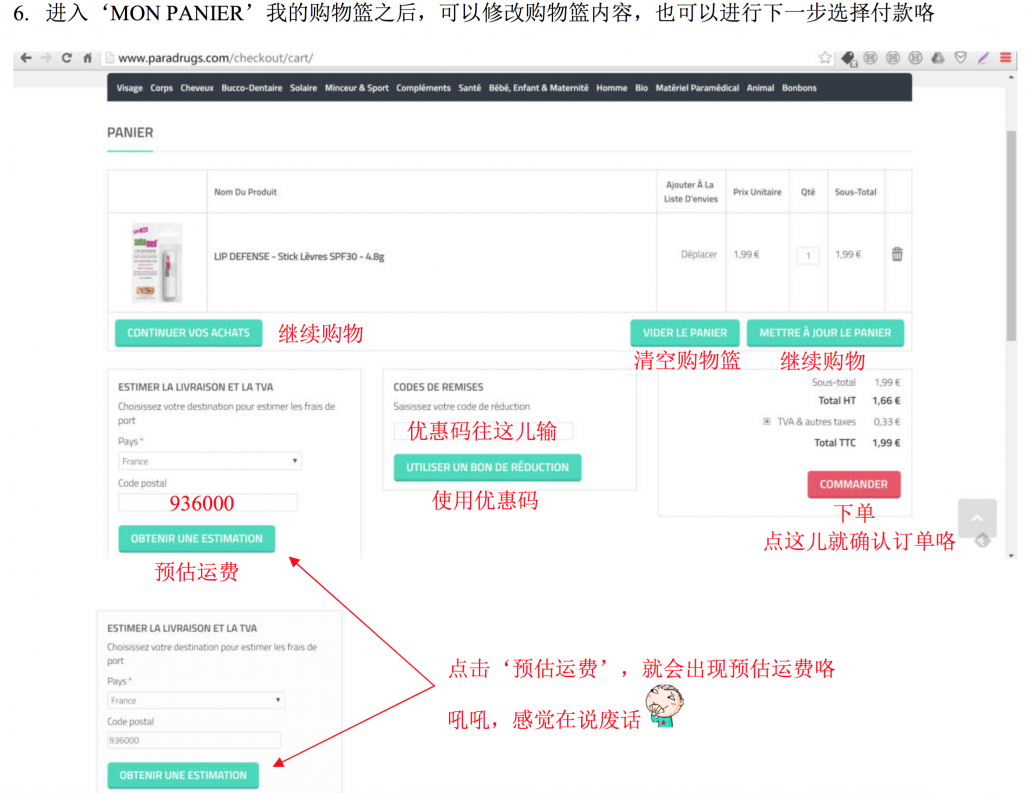Screen dimensions: 1030x793
Task: Click the Déplacer wishlist link
Action: 698,255
